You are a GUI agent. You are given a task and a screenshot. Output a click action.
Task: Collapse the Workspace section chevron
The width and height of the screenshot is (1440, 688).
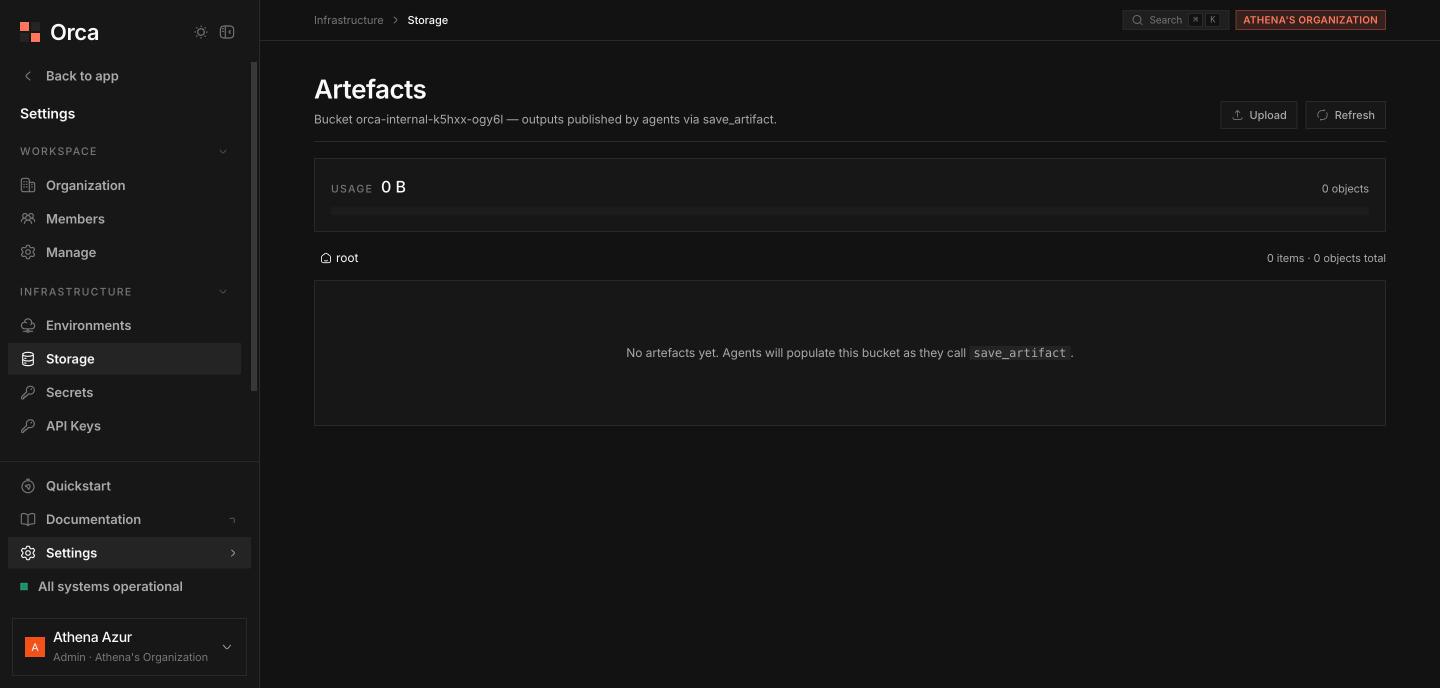[x=223, y=152]
